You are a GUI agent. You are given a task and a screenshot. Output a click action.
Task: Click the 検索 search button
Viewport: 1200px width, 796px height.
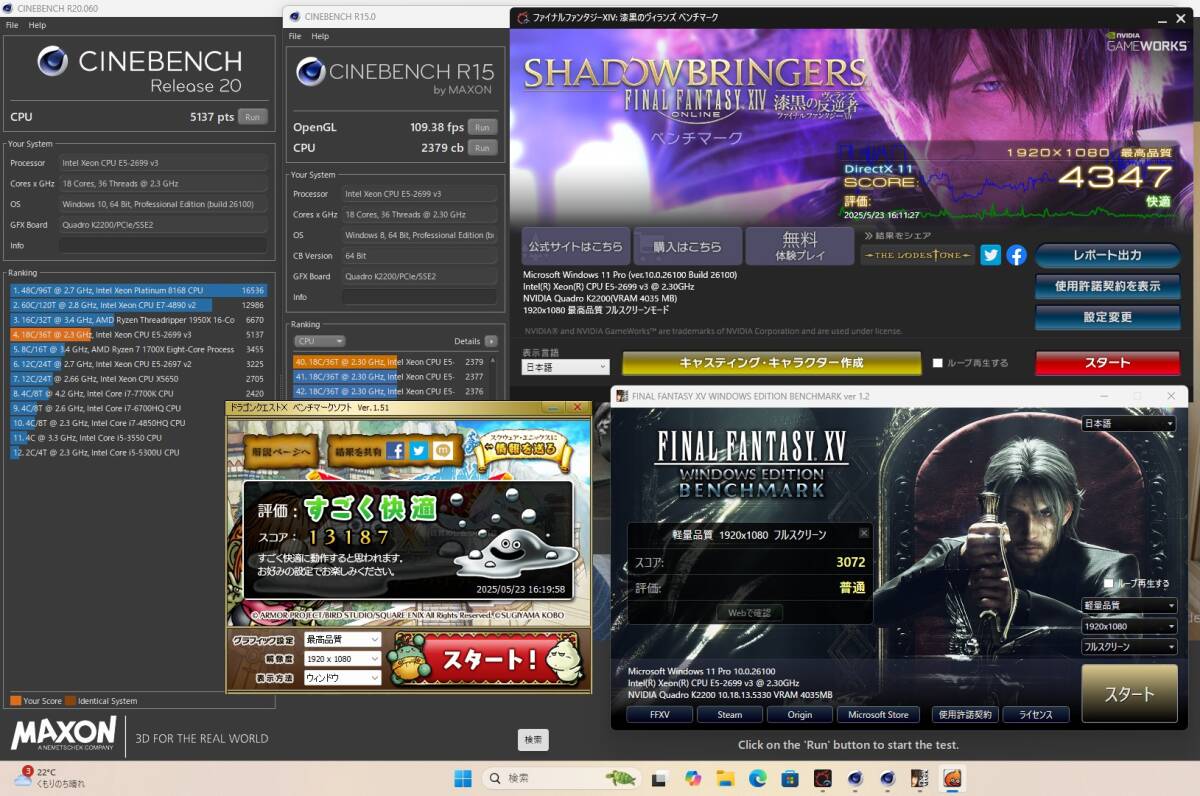(x=533, y=740)
